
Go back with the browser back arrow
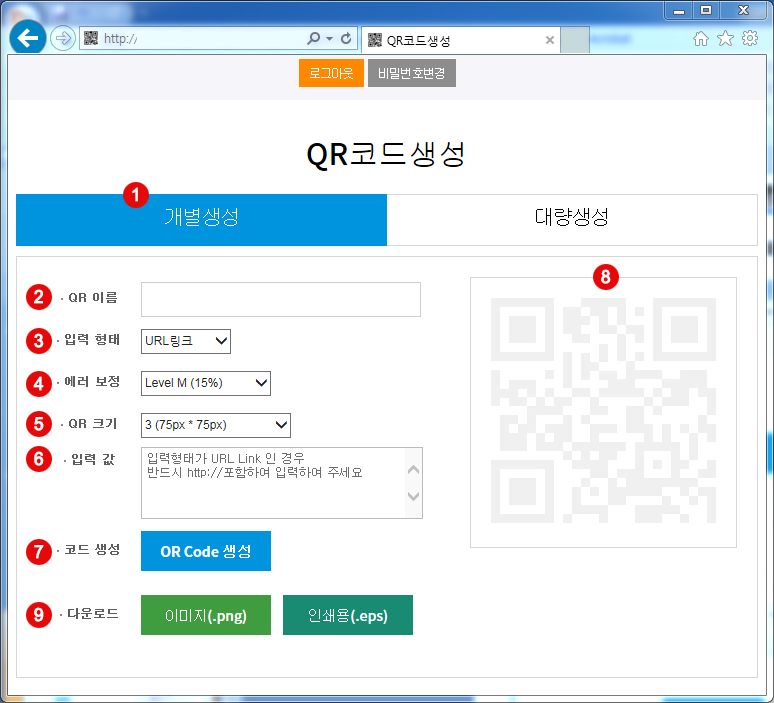point(28,38)
